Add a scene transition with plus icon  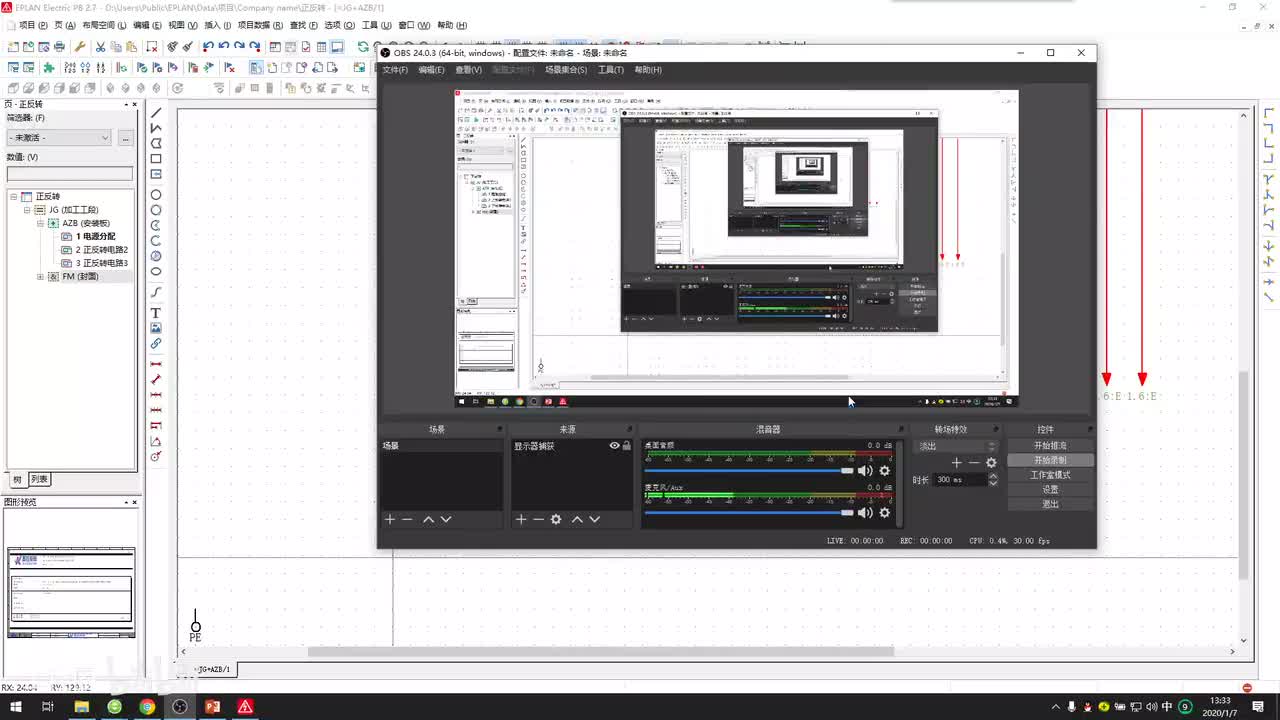(x=956, y=463)
